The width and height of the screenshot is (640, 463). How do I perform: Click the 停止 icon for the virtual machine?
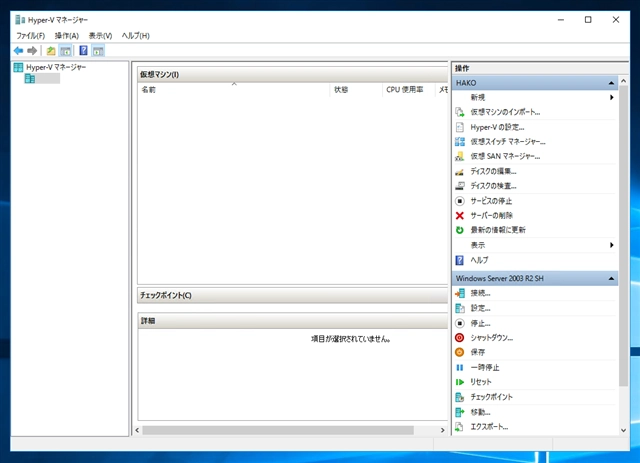pos(460,323)
